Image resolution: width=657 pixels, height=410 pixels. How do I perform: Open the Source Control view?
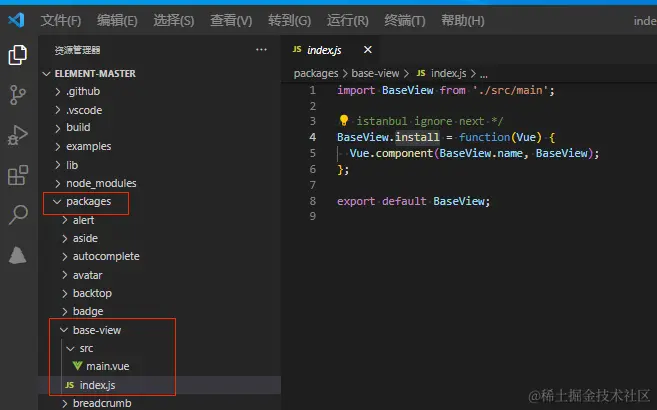18,95
